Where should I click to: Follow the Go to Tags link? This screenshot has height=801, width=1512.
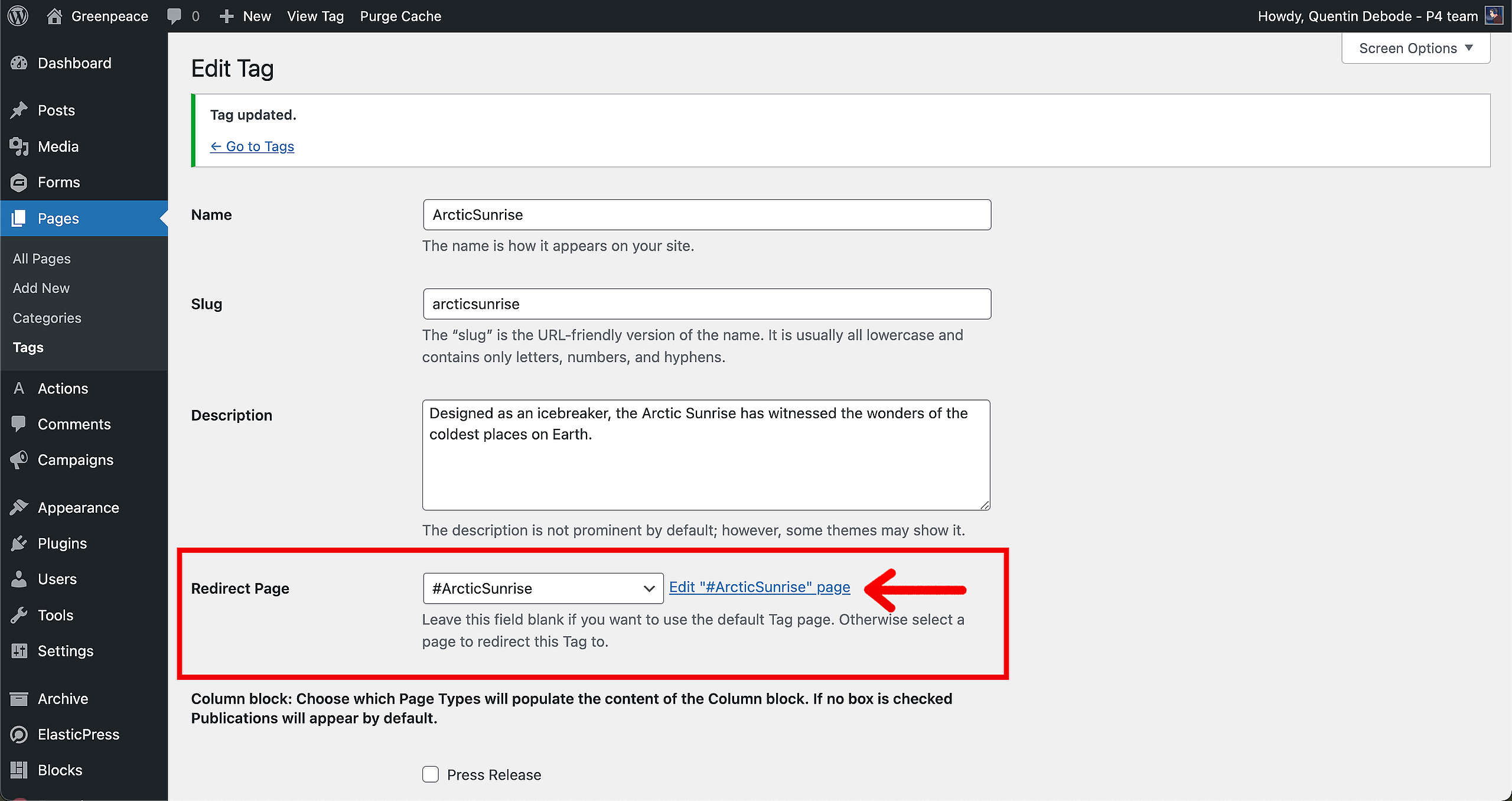tap(252, 146)
